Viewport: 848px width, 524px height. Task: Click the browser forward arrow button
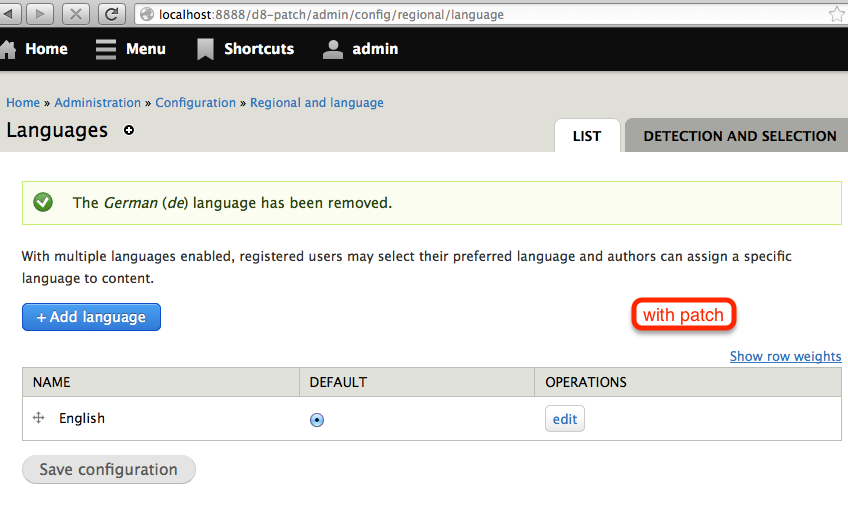[40, 14]
